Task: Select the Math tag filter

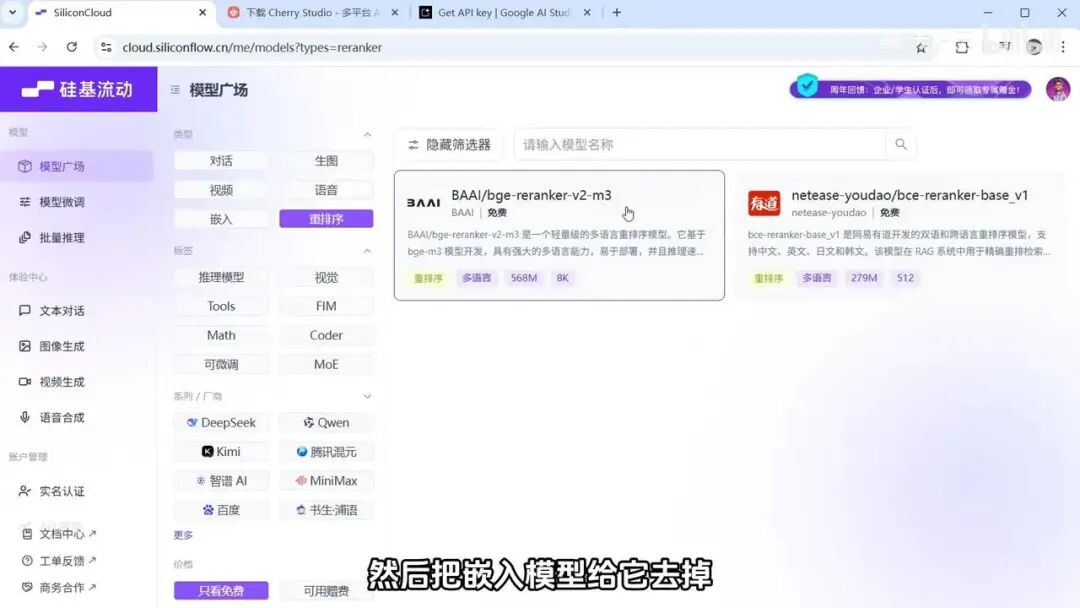Action: 221,335
